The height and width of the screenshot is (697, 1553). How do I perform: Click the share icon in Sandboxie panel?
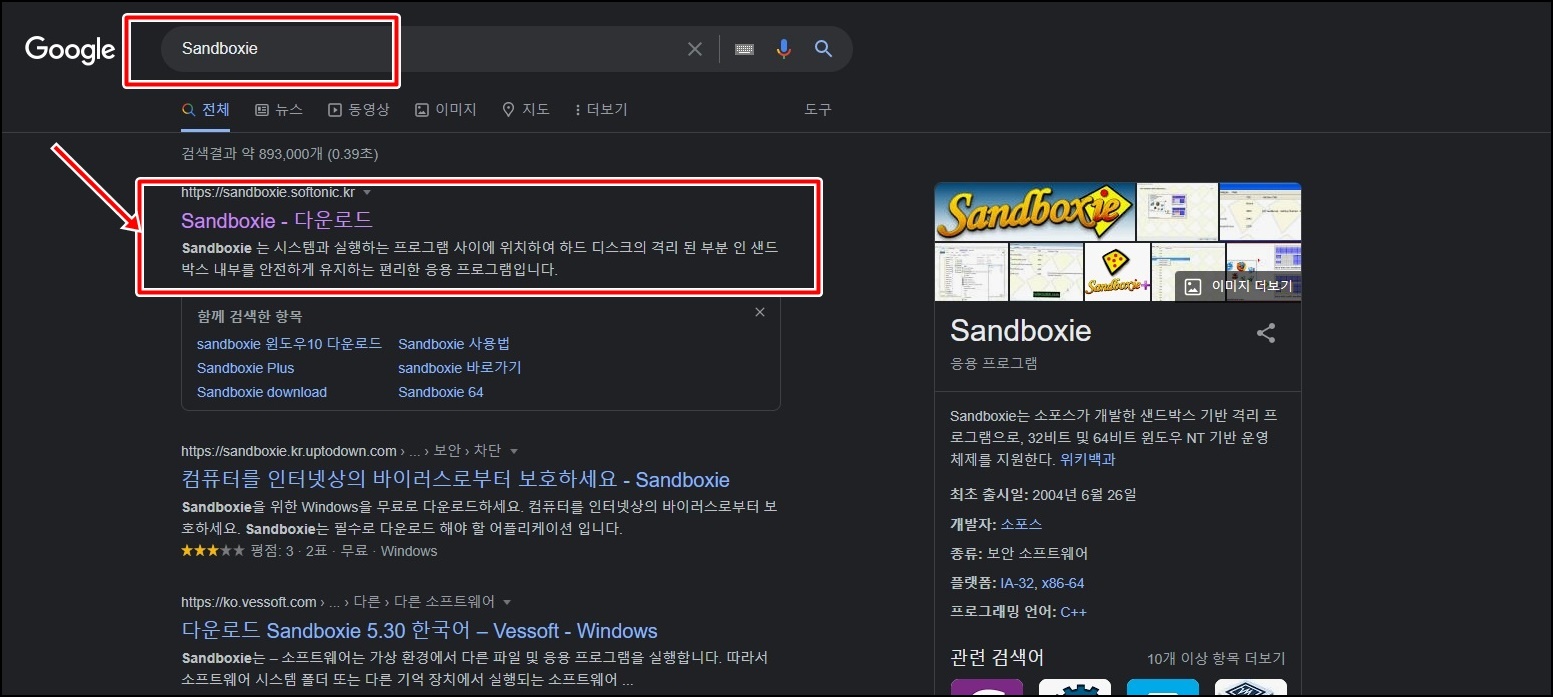pyautogui.click(x=1266, y=333)
